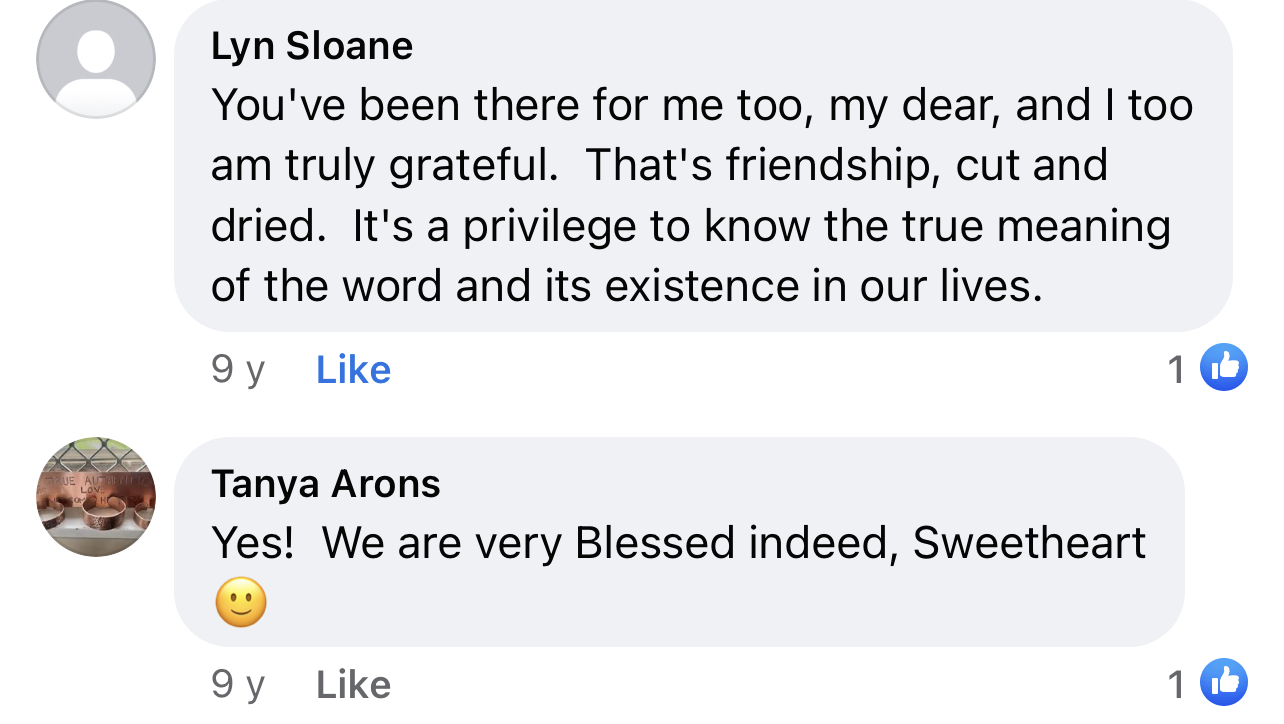This screenshot has width=1284, height=724.
Task: Open Lyn Sloane's default silhouette profile picture
Action: (x=96, y=59)
